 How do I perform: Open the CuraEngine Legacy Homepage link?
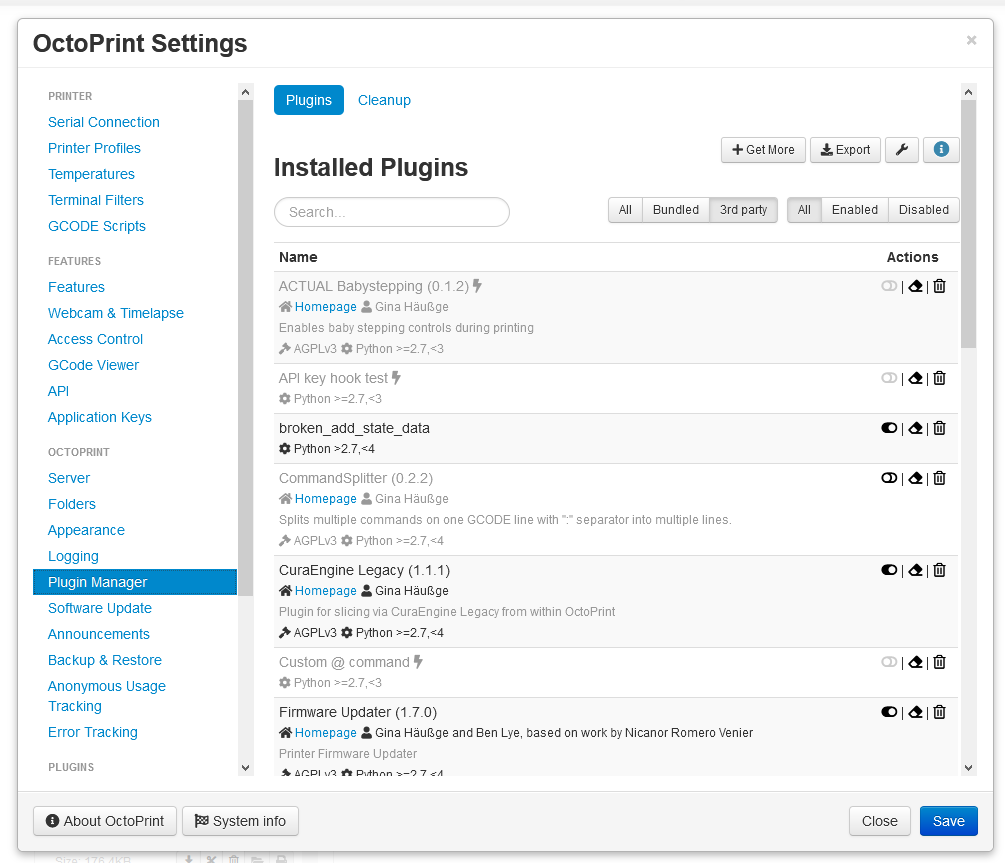(325, 590)
